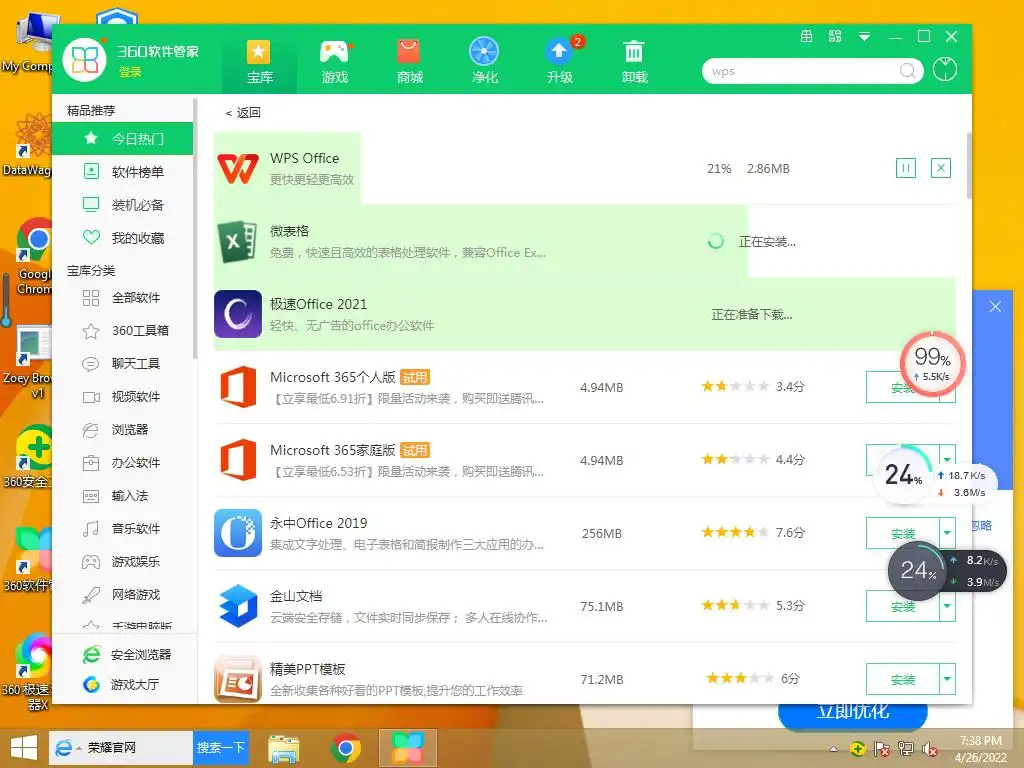Click the dark 24% network speed widget
Image resolution: width=1024 pixels, height=768 pixels.
(946, 571)
